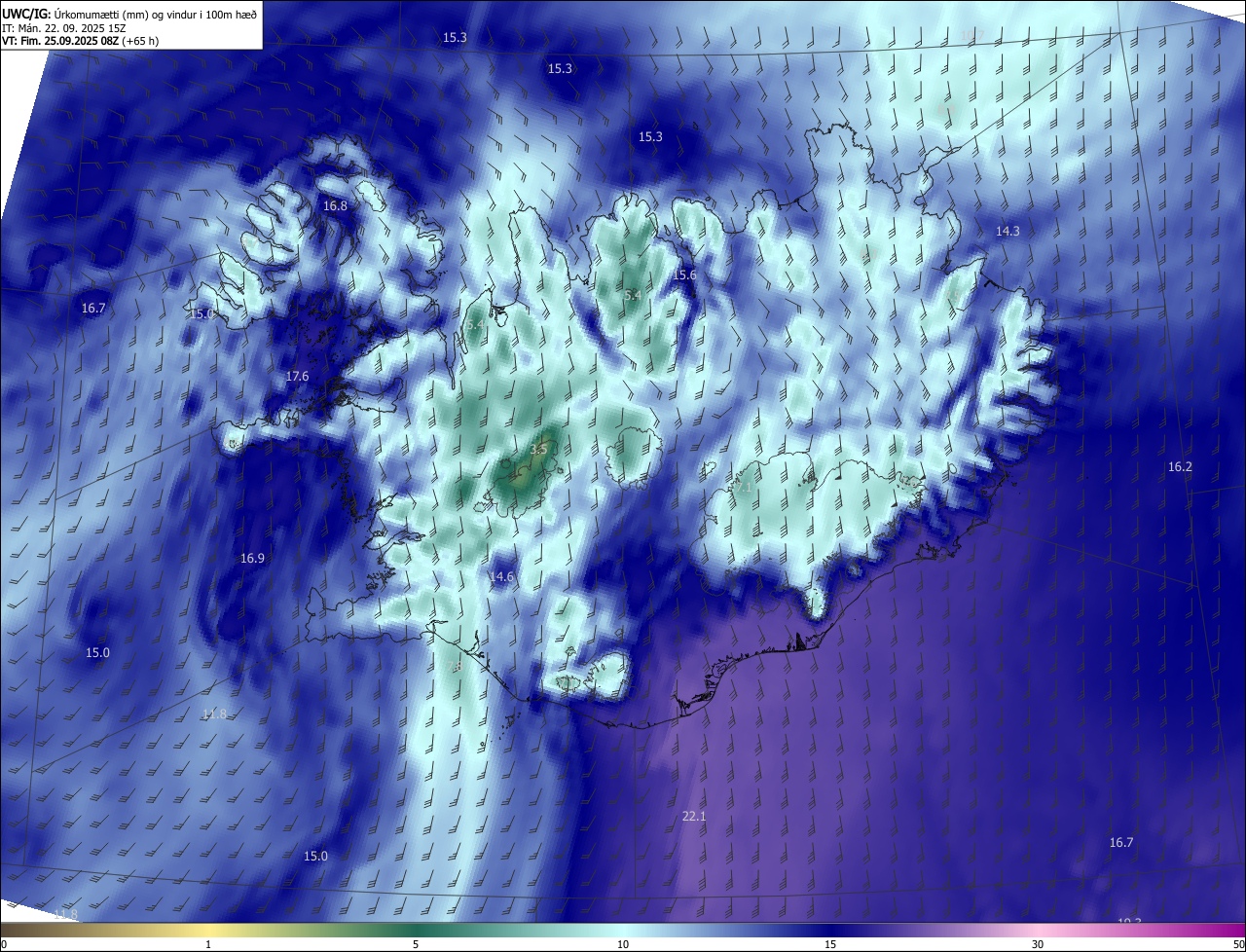Click the 1 tick label on color scale
This screenshot has height=952, width=1246.
(208, 944)
